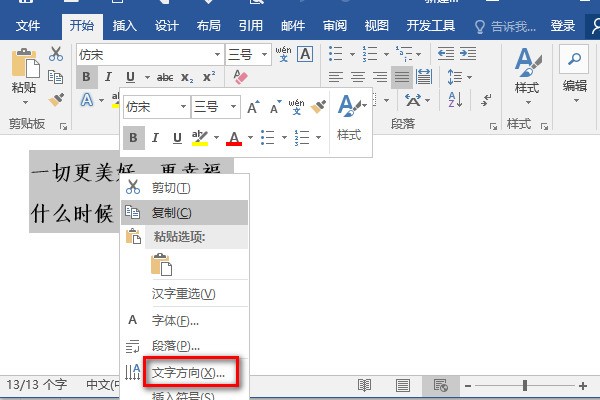
Task: Choose 段落(P)... from context menu
Action: (185, 346)
